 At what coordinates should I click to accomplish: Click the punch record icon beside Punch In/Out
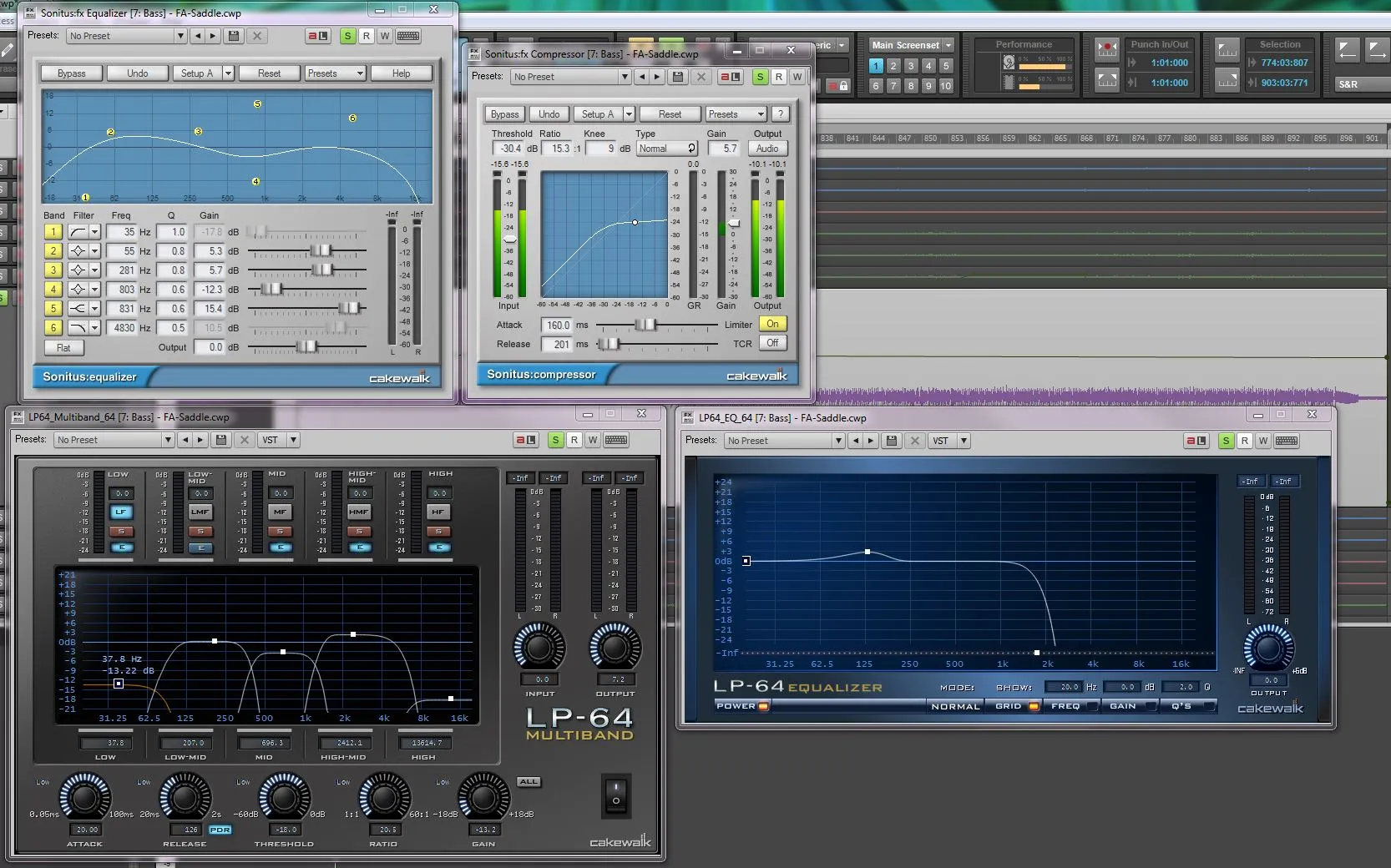[x=1106, y=48]
